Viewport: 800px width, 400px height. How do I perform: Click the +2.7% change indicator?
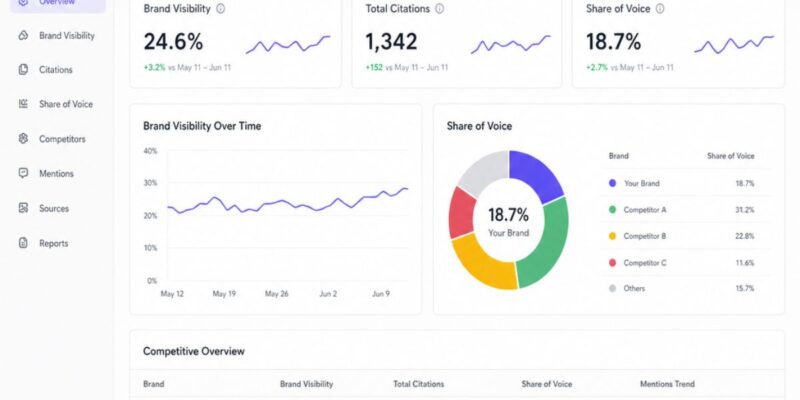(596, 67)
